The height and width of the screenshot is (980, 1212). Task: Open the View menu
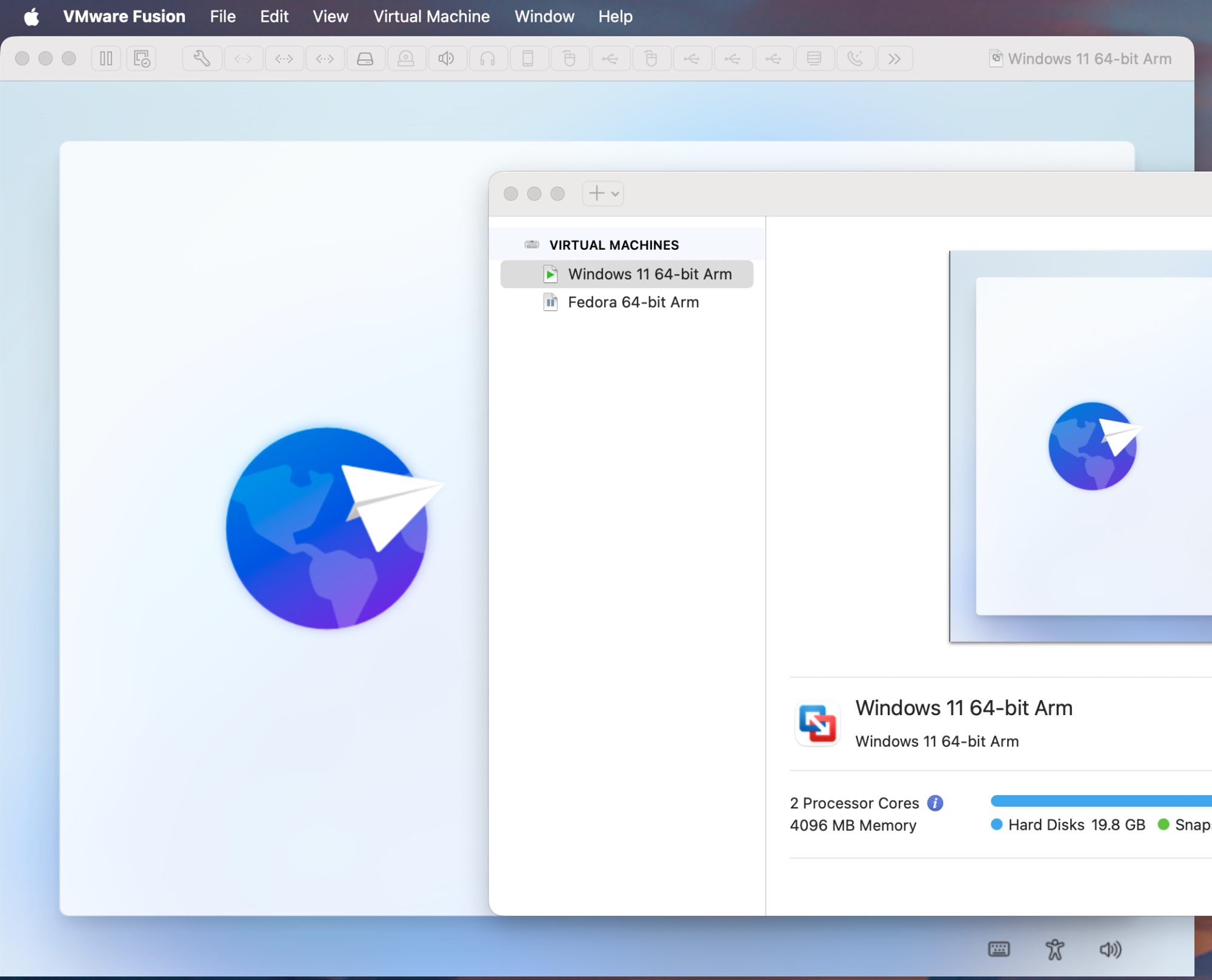pyautogui.click(x=330, y=16)
